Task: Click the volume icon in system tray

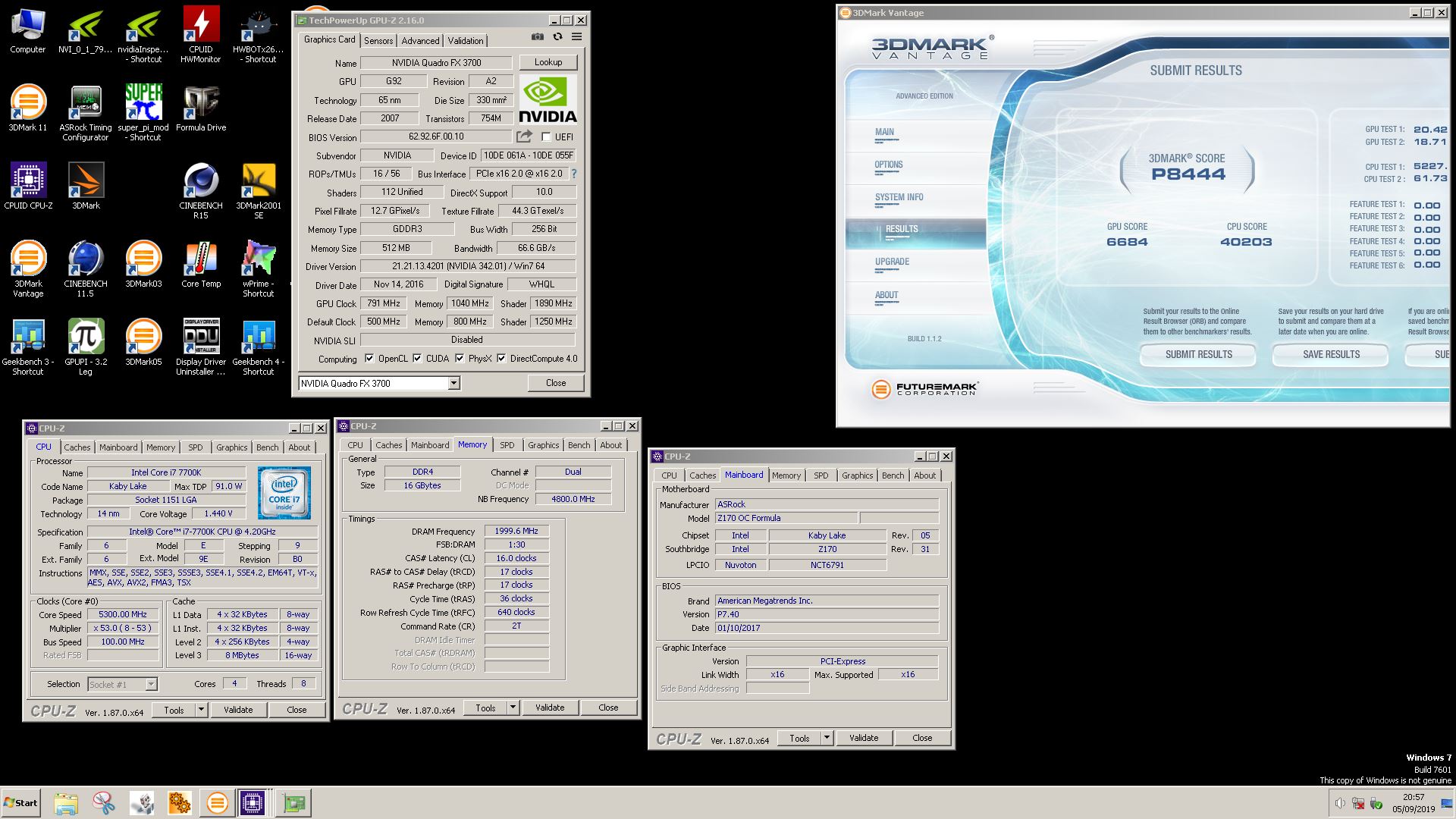Action: pos(1340,804)
